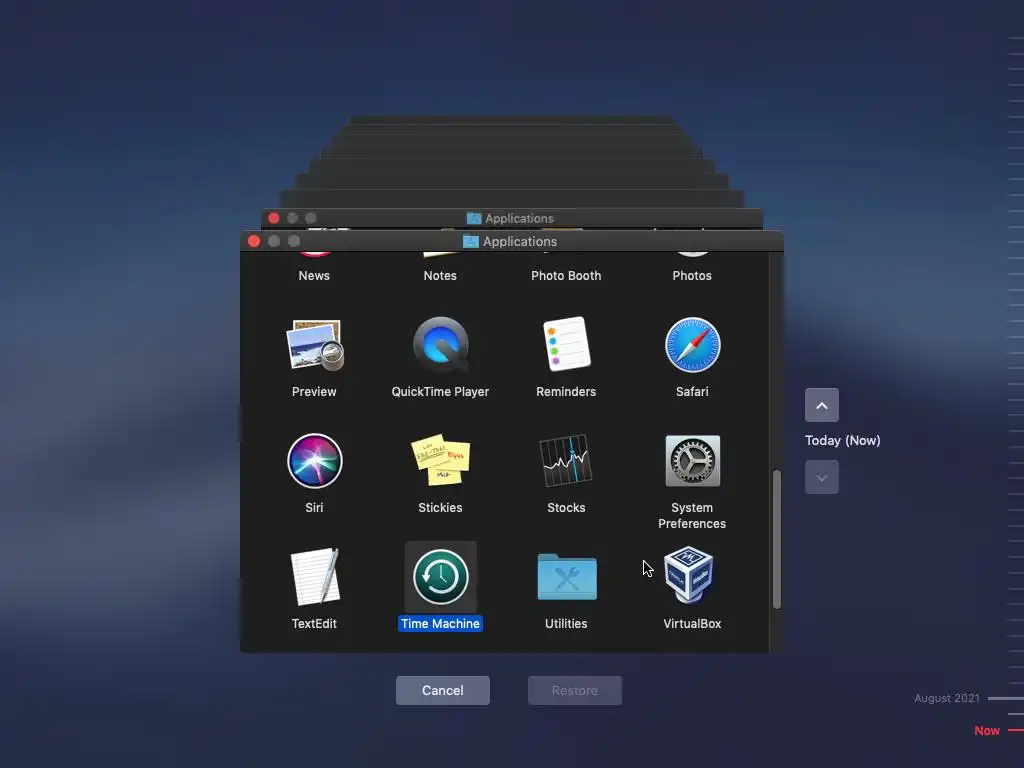Jump to August 2021 on the timeline
This screenshot has height=768, width=1024.
tap(947, 698)
